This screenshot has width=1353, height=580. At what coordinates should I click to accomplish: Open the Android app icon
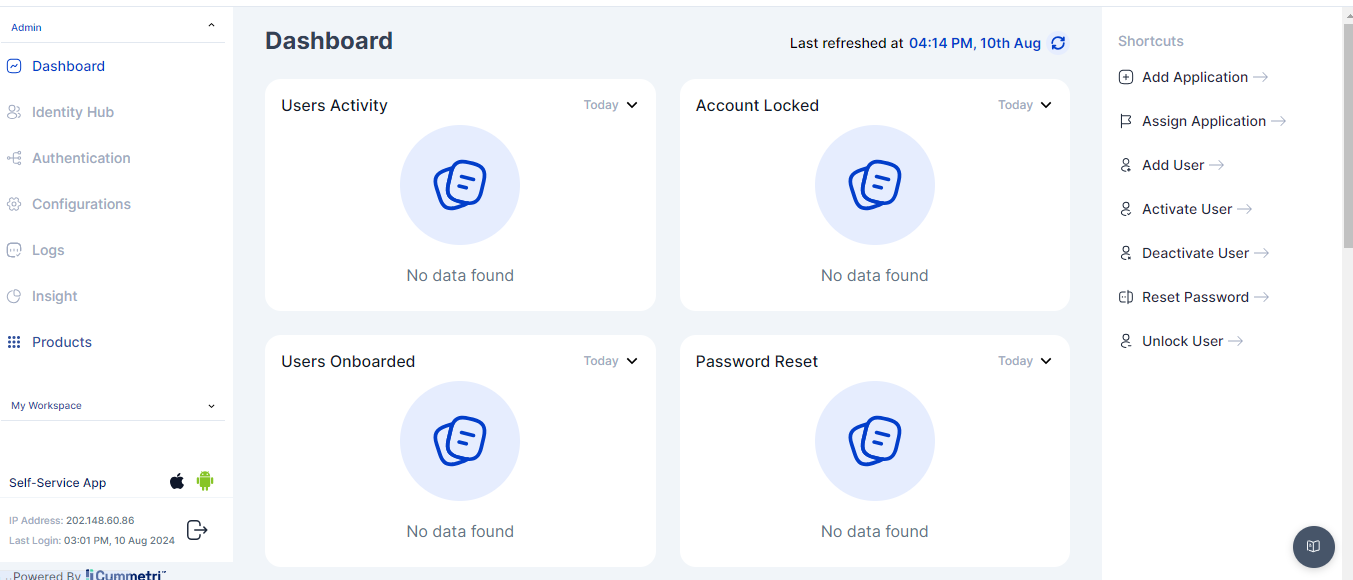(x=205, y=481)
